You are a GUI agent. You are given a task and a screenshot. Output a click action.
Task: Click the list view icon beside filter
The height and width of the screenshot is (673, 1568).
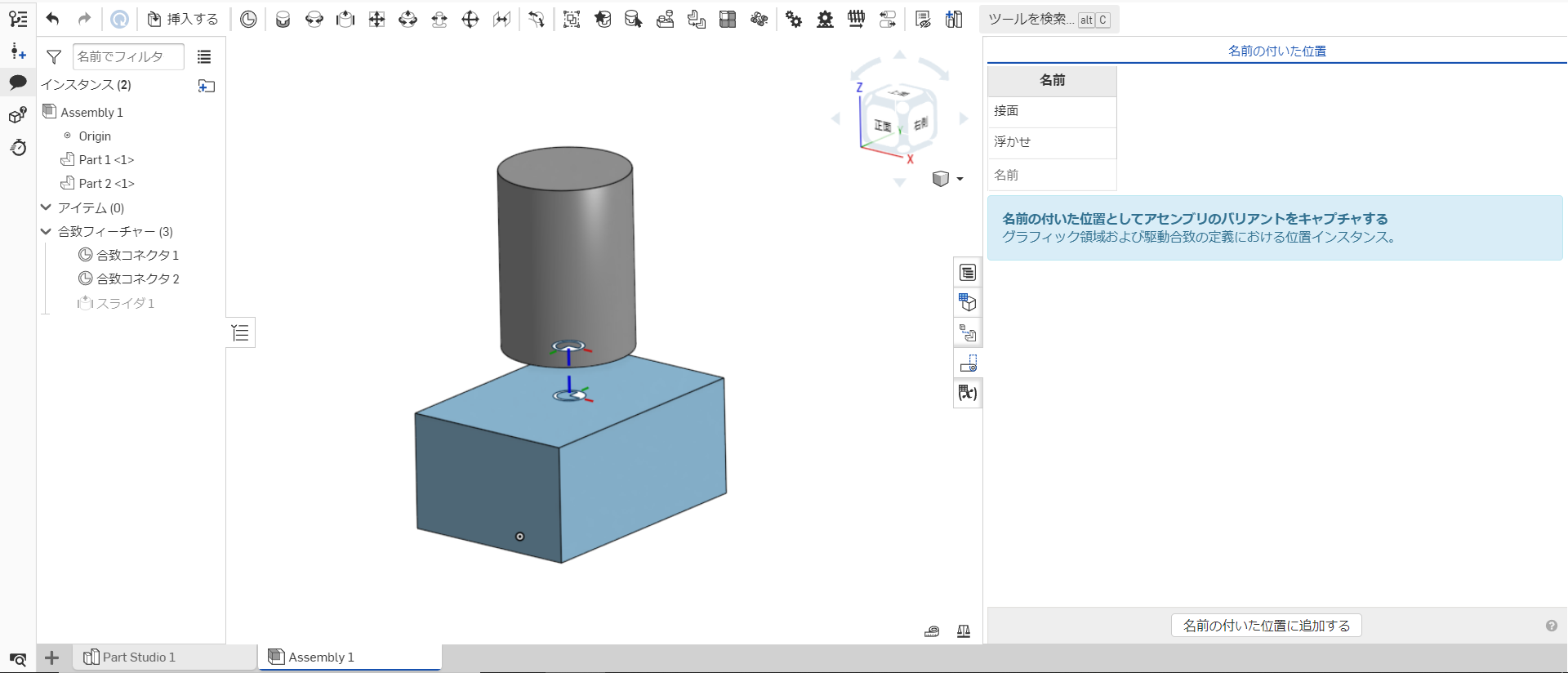pyautogui.click(x=204, y=56)
